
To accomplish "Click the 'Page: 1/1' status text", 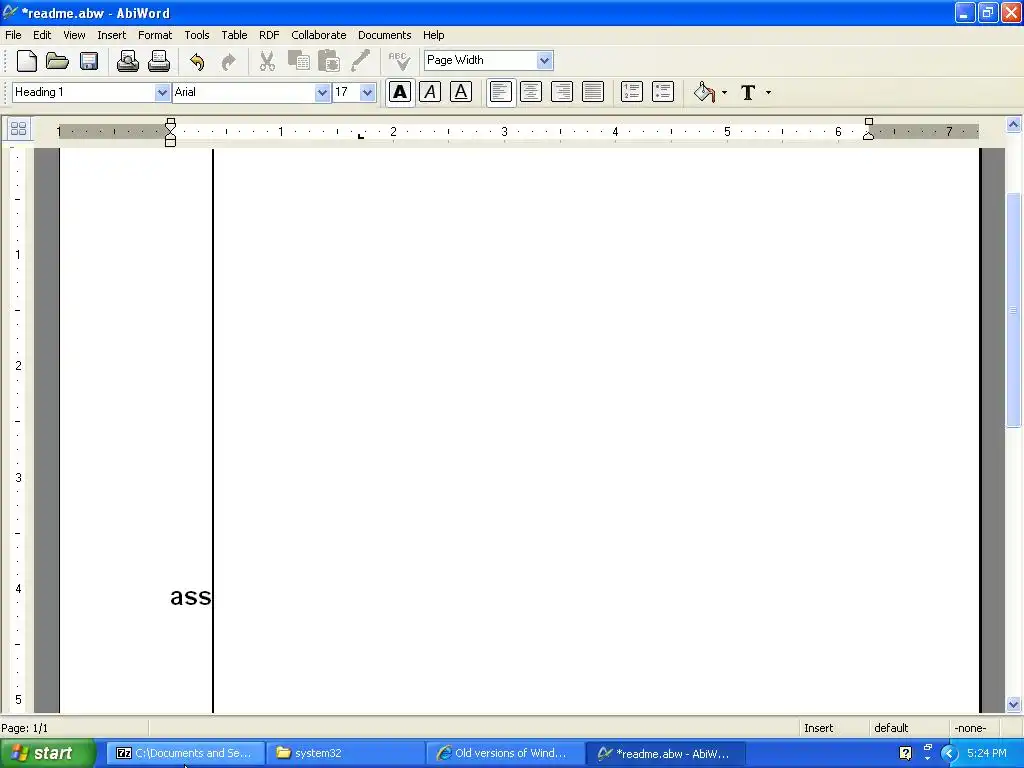I will point(25,728).
